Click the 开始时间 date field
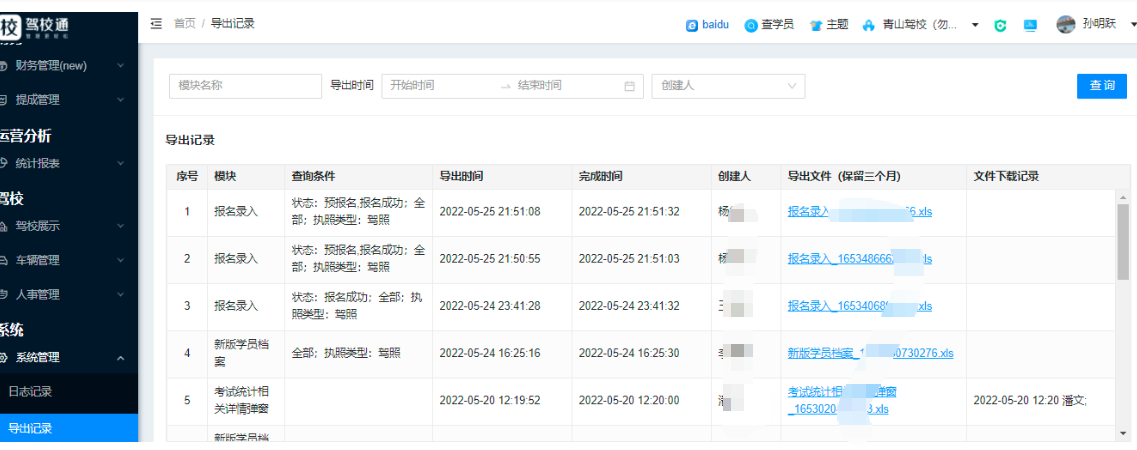1137x450 pixels. 439,86
